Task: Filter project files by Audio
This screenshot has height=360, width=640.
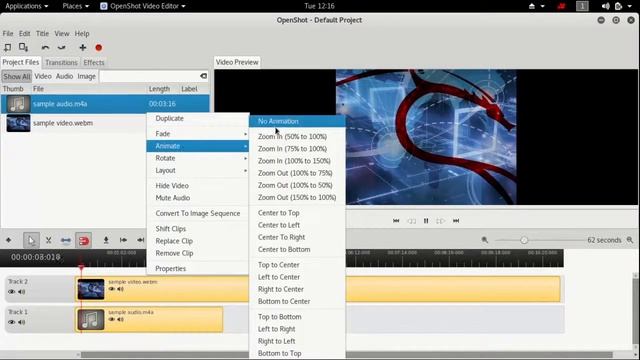Action: click(x=64, y=76)
